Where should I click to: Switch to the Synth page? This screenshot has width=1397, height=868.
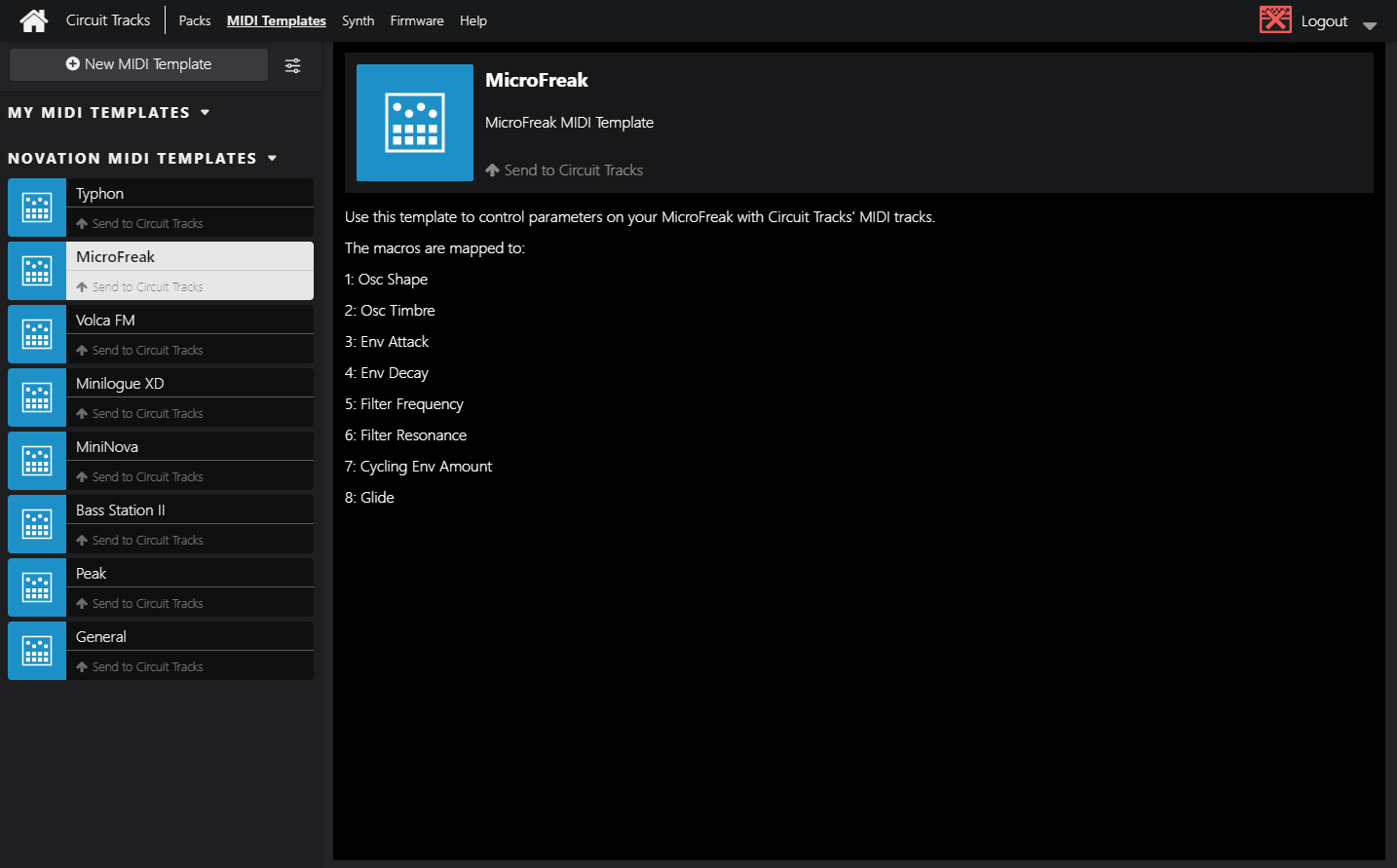(x=358, y=20)
